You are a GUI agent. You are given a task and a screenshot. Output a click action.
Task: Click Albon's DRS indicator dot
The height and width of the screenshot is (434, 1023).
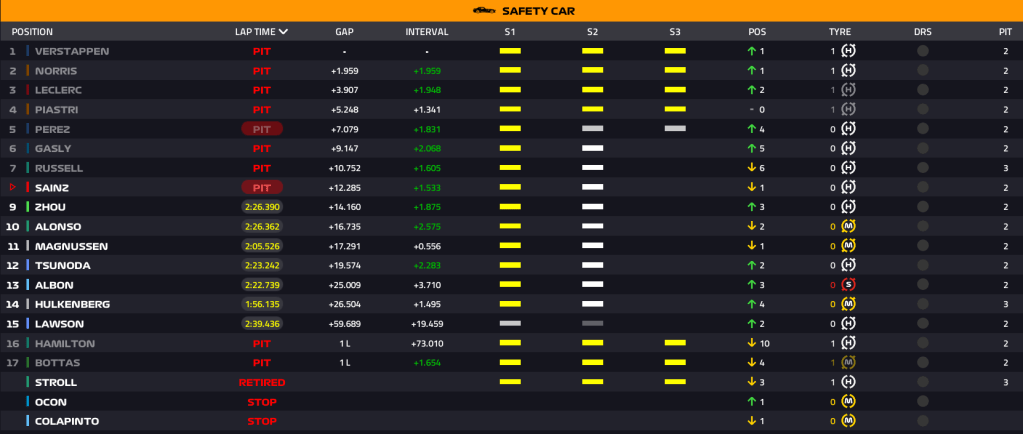pos(923,285)
